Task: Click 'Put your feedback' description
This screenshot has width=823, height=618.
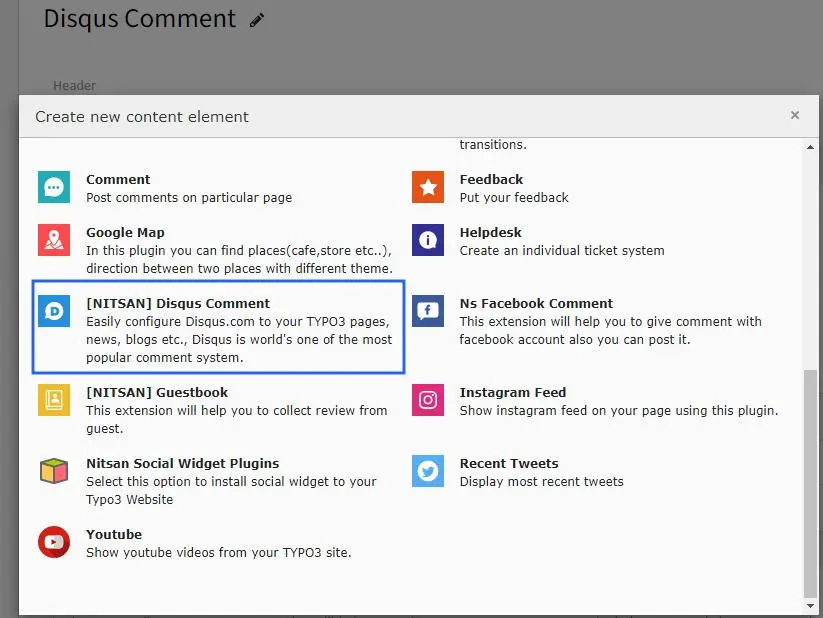Action: coord(514,198)
